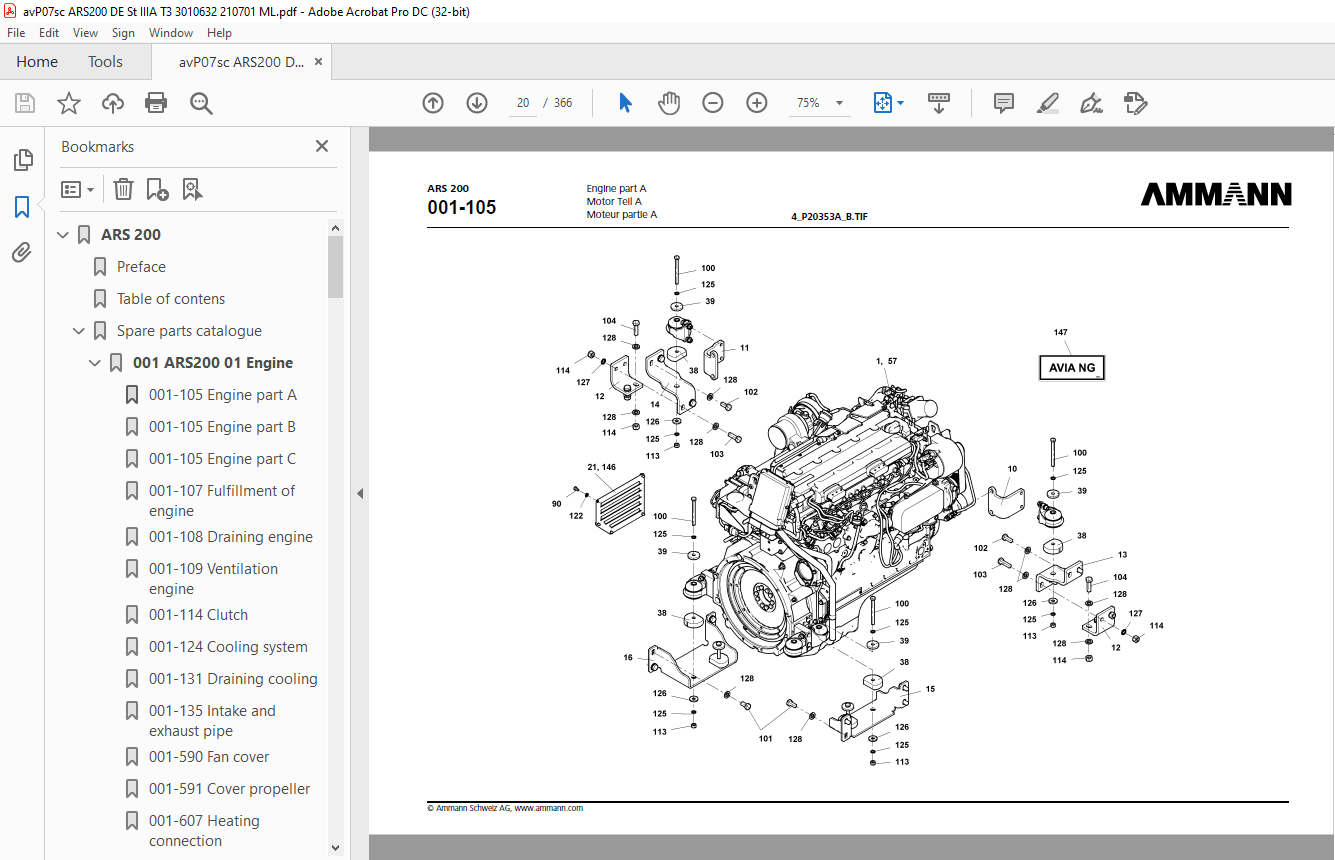
Task: Open 001-591 Cover propeller bookmark
Action: [230, 789]
